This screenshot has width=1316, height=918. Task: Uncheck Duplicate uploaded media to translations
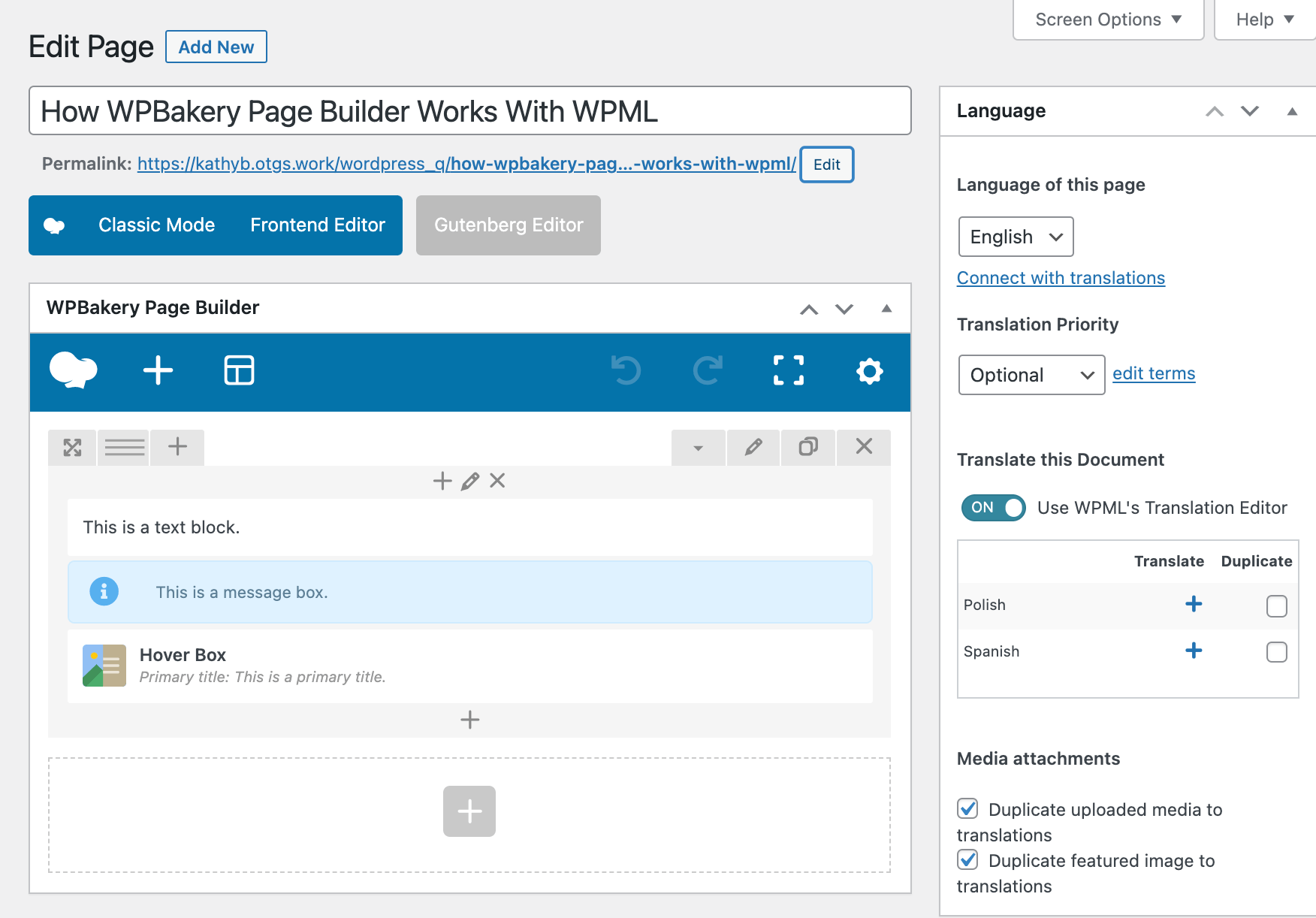click(x=967, y=809)
